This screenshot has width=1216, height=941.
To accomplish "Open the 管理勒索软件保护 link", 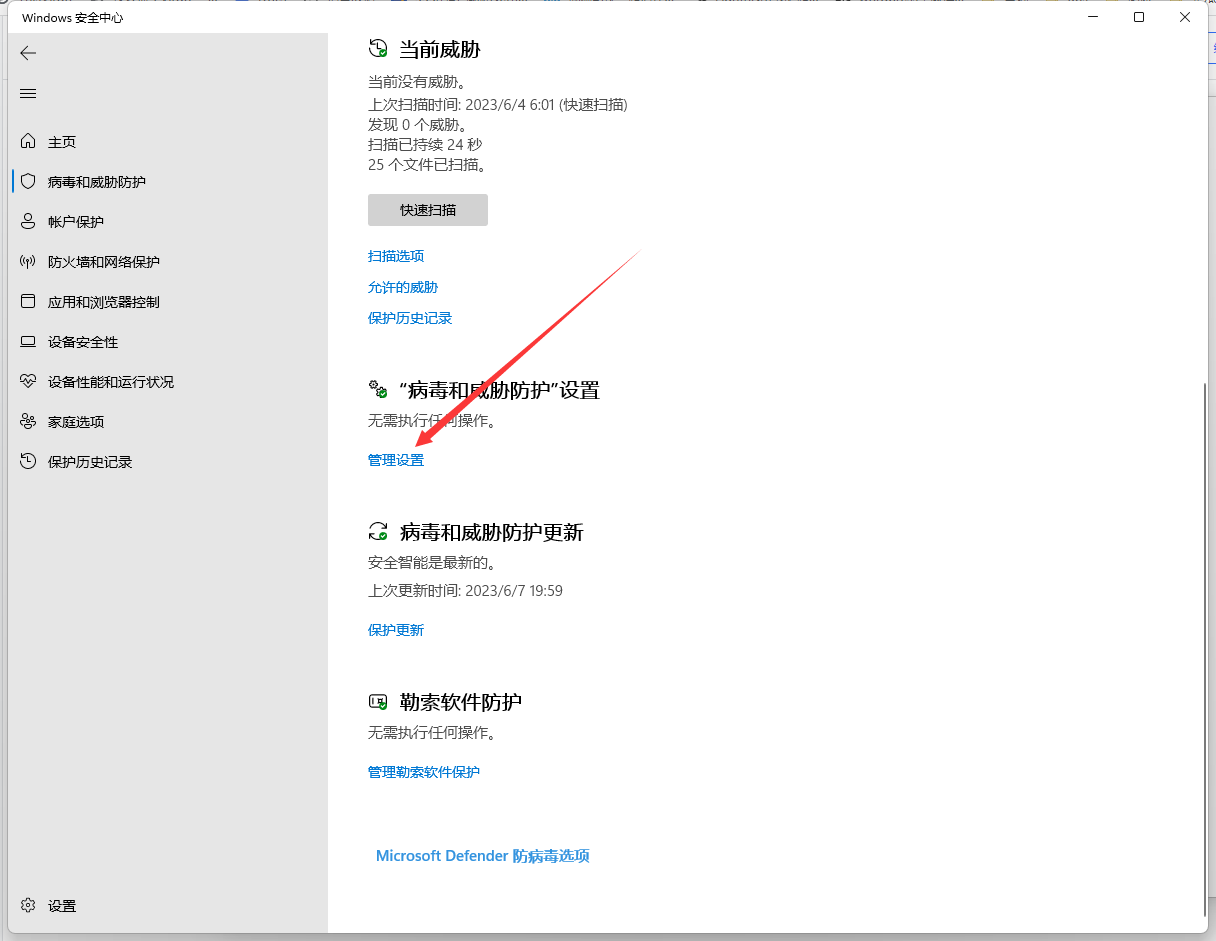I will [x=424, y=772].
